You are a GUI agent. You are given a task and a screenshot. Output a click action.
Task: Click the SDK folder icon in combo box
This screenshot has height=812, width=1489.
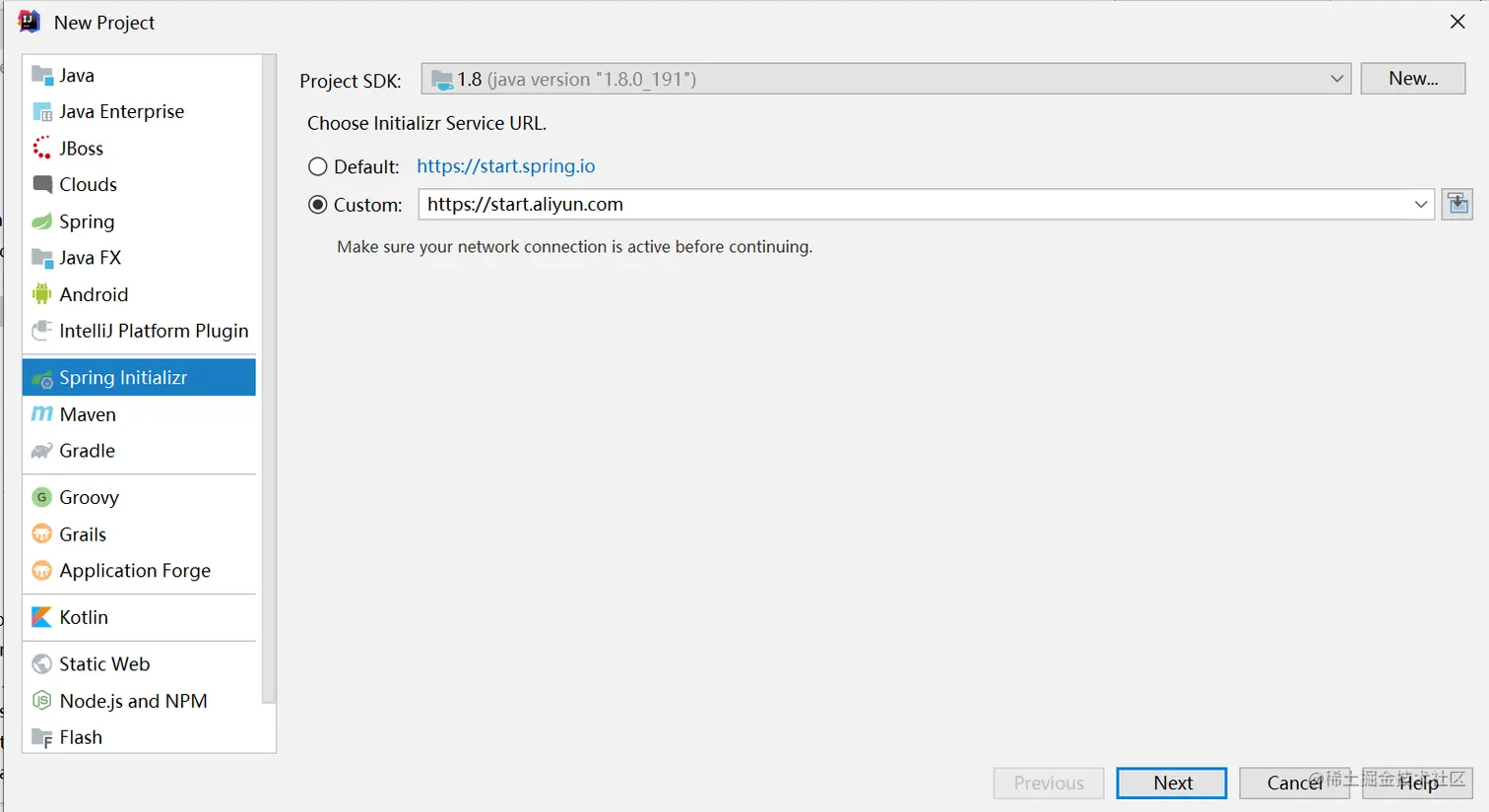coord(442,80)
